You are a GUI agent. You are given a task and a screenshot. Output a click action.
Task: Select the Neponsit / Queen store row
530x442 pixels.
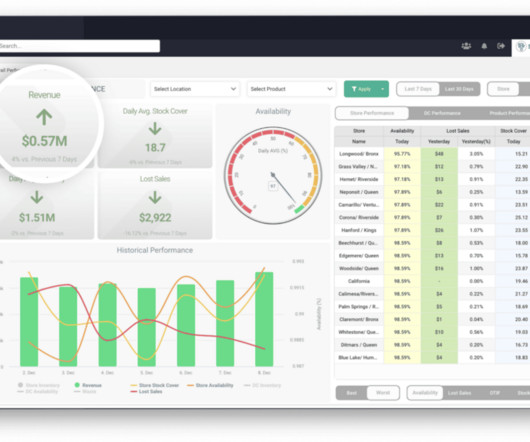click(x=432, y=192)
